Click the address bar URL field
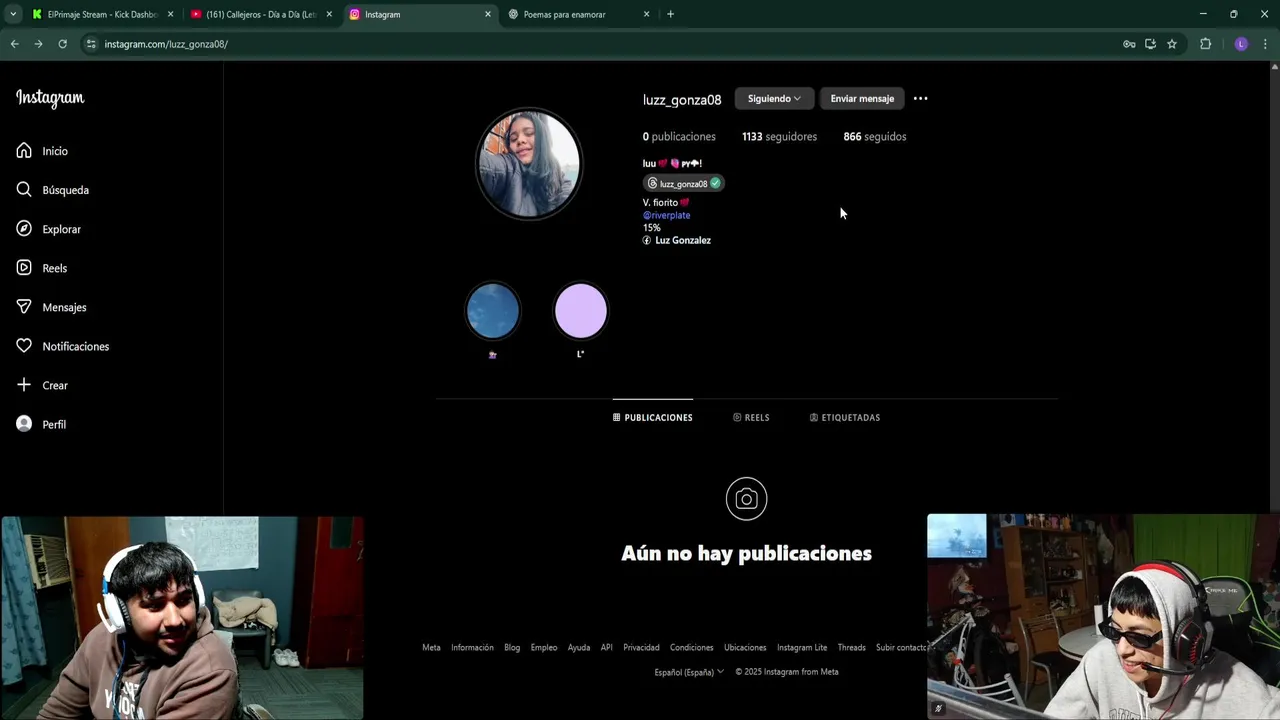1280x720 pixels. tap(600, 44)
